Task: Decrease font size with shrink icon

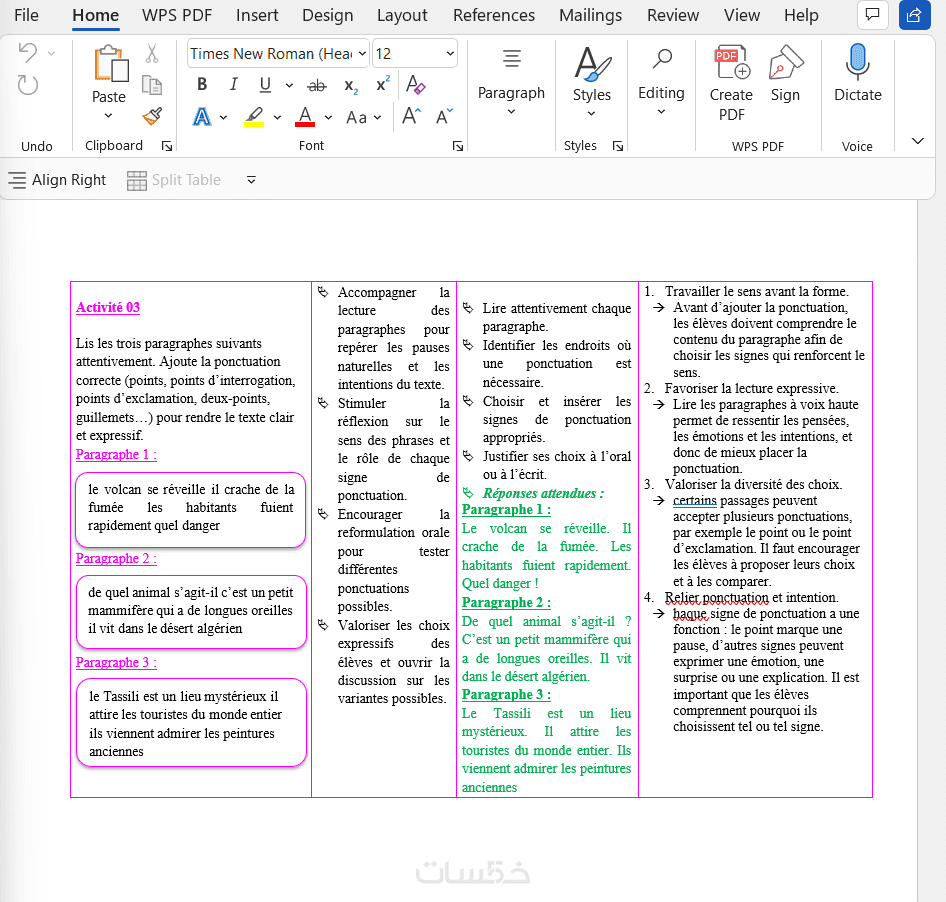Action: coord(445,116)
